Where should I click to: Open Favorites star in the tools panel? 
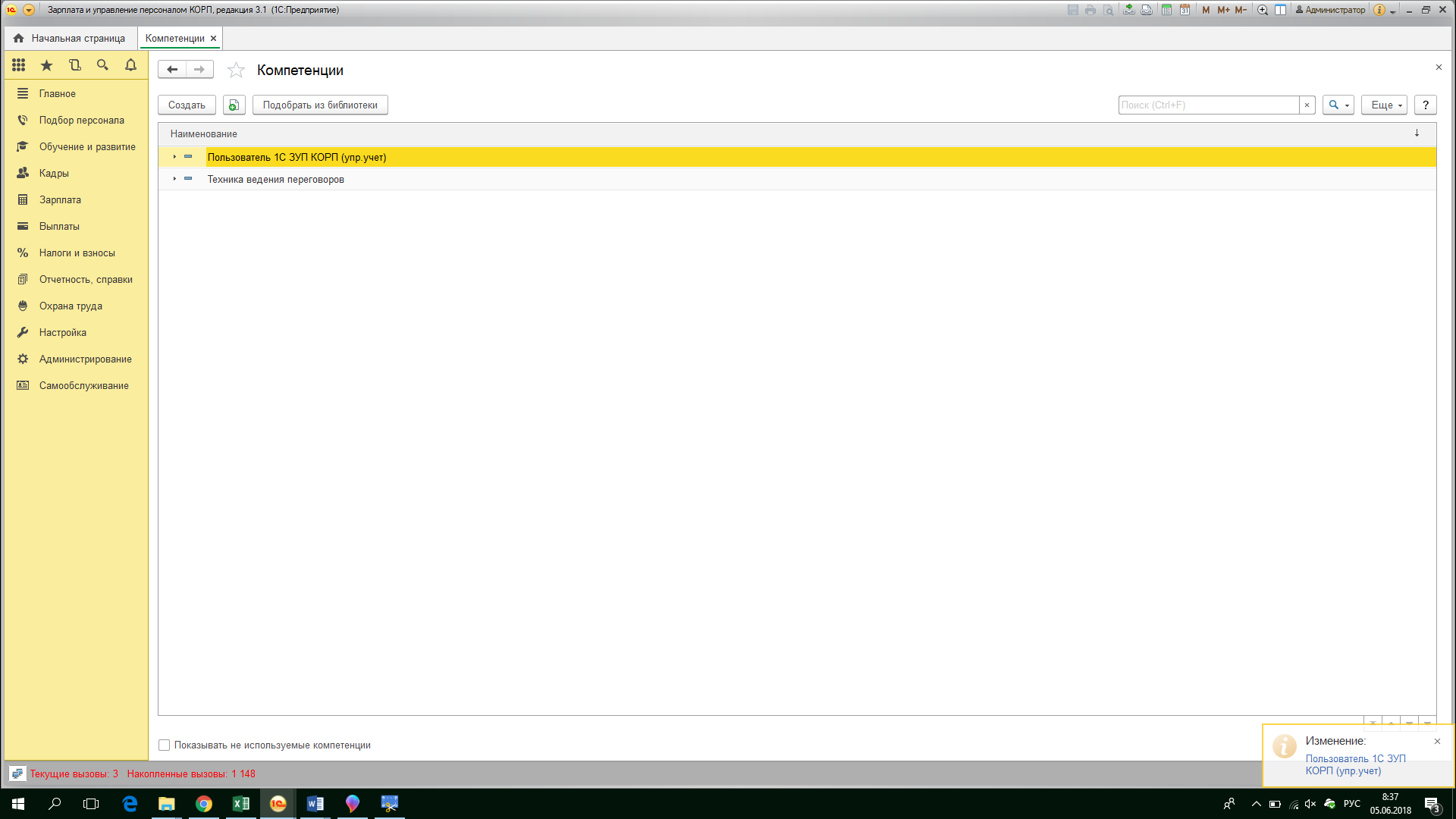tap(46, 65)
